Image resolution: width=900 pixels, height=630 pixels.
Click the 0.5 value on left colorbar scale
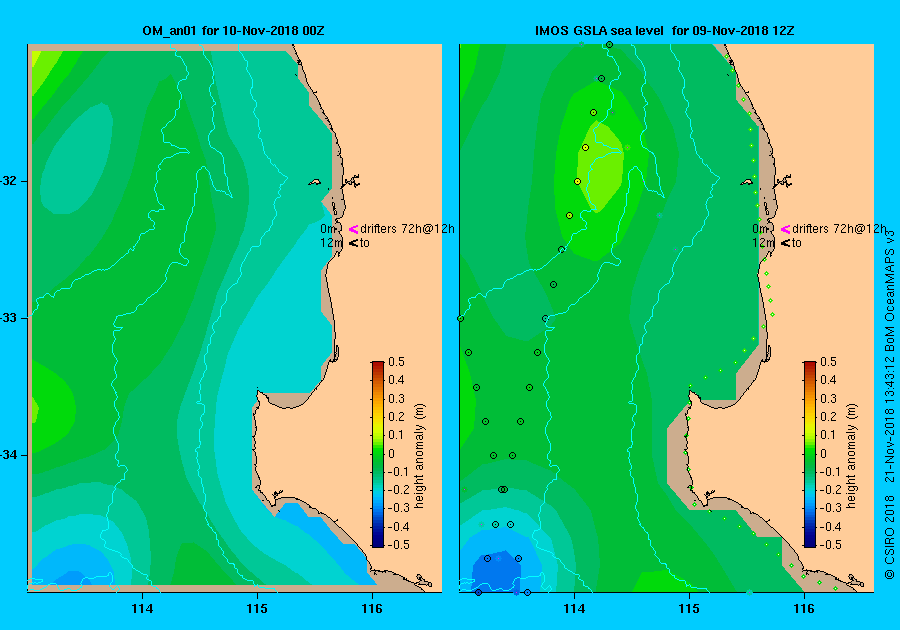click(x=397, y=362)
